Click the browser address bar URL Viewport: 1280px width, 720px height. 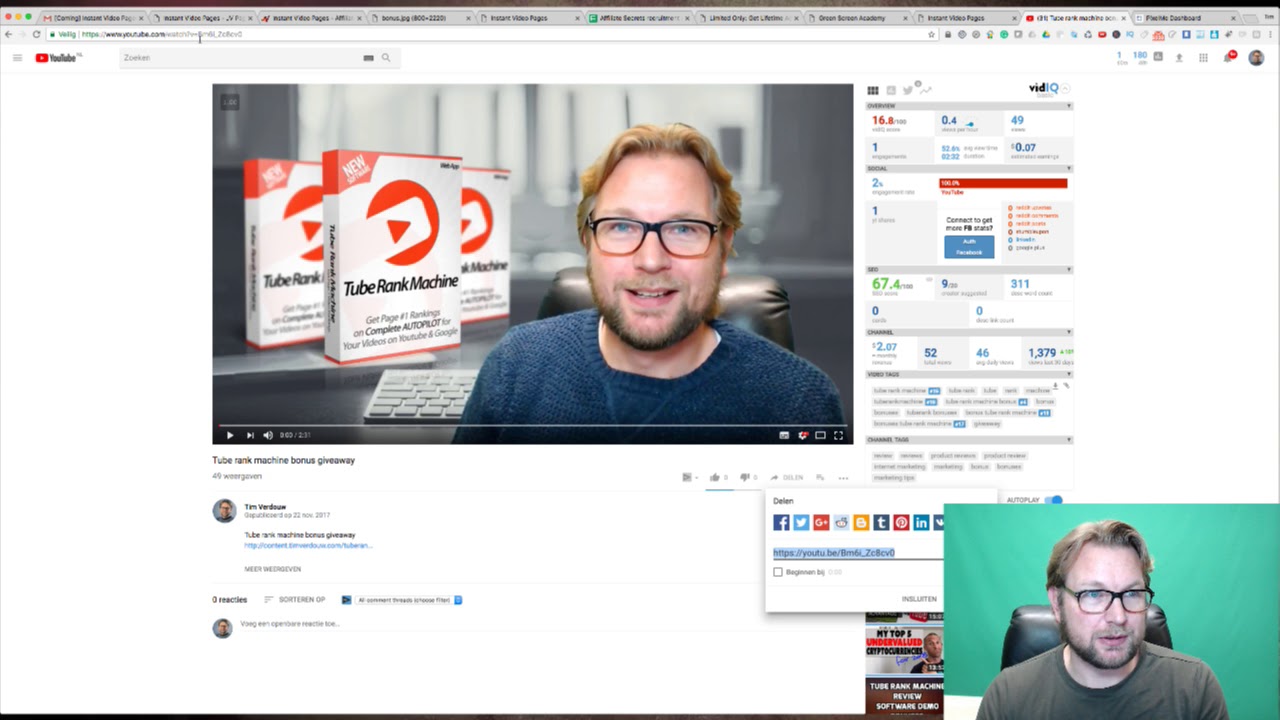point(161,34)
